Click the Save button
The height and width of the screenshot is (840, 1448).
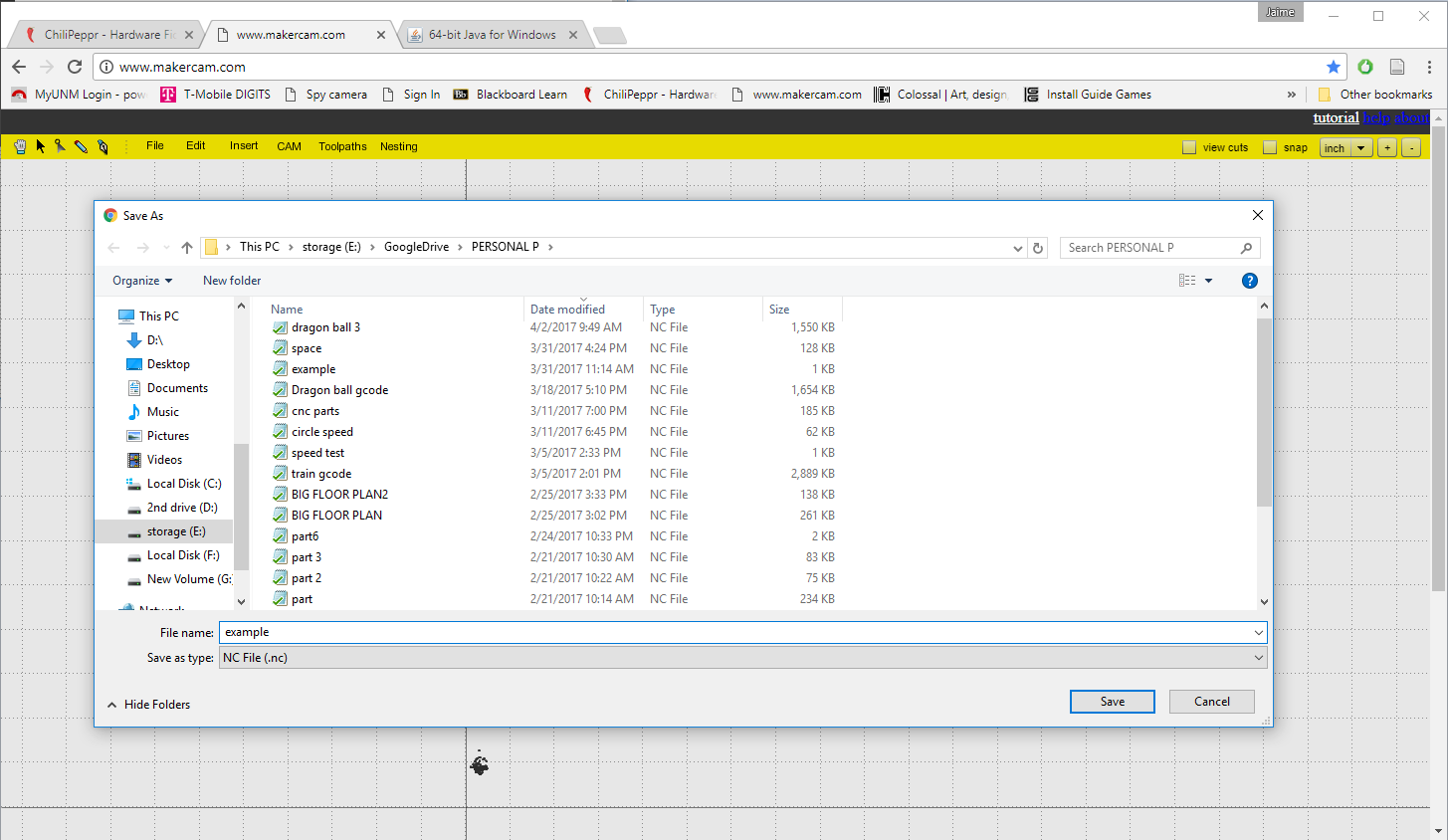click(x=1113, y=702)
